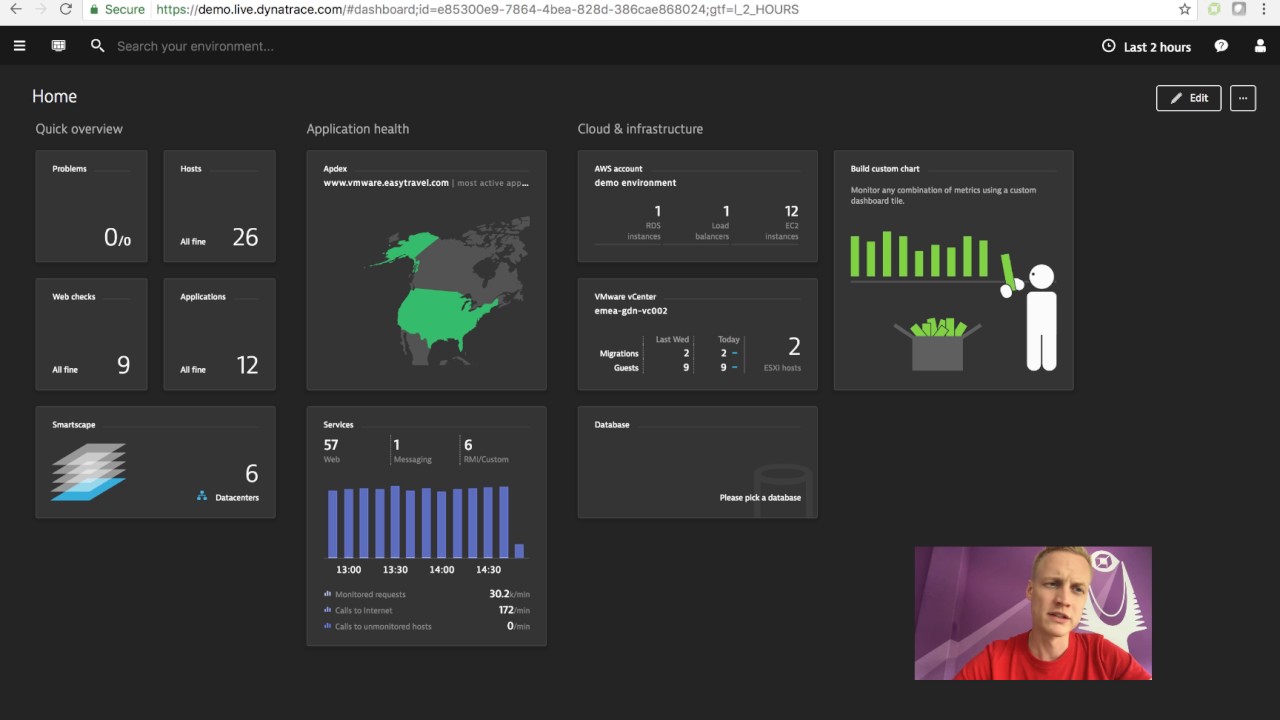The width and height of the screenshot is (1280, 720).
Task: Click the 12 EC2 instances count
Action: click(x=791, y=211)
